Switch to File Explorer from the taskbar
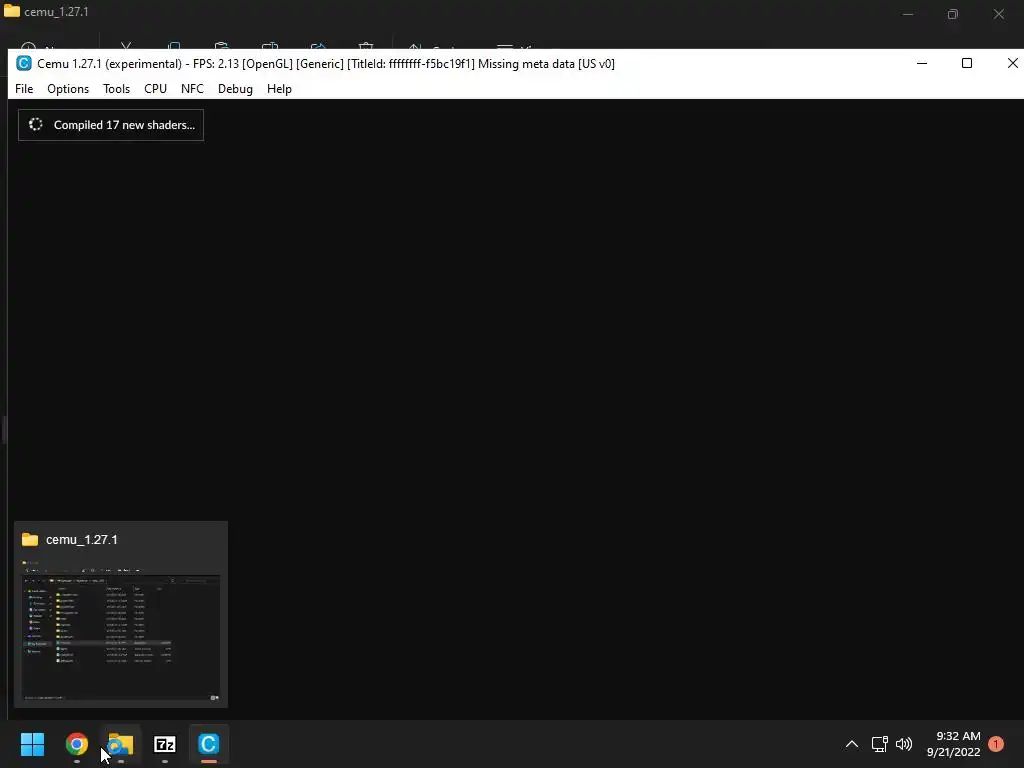Viewport: 1024px width, 768px height. (x=121, y=744)
